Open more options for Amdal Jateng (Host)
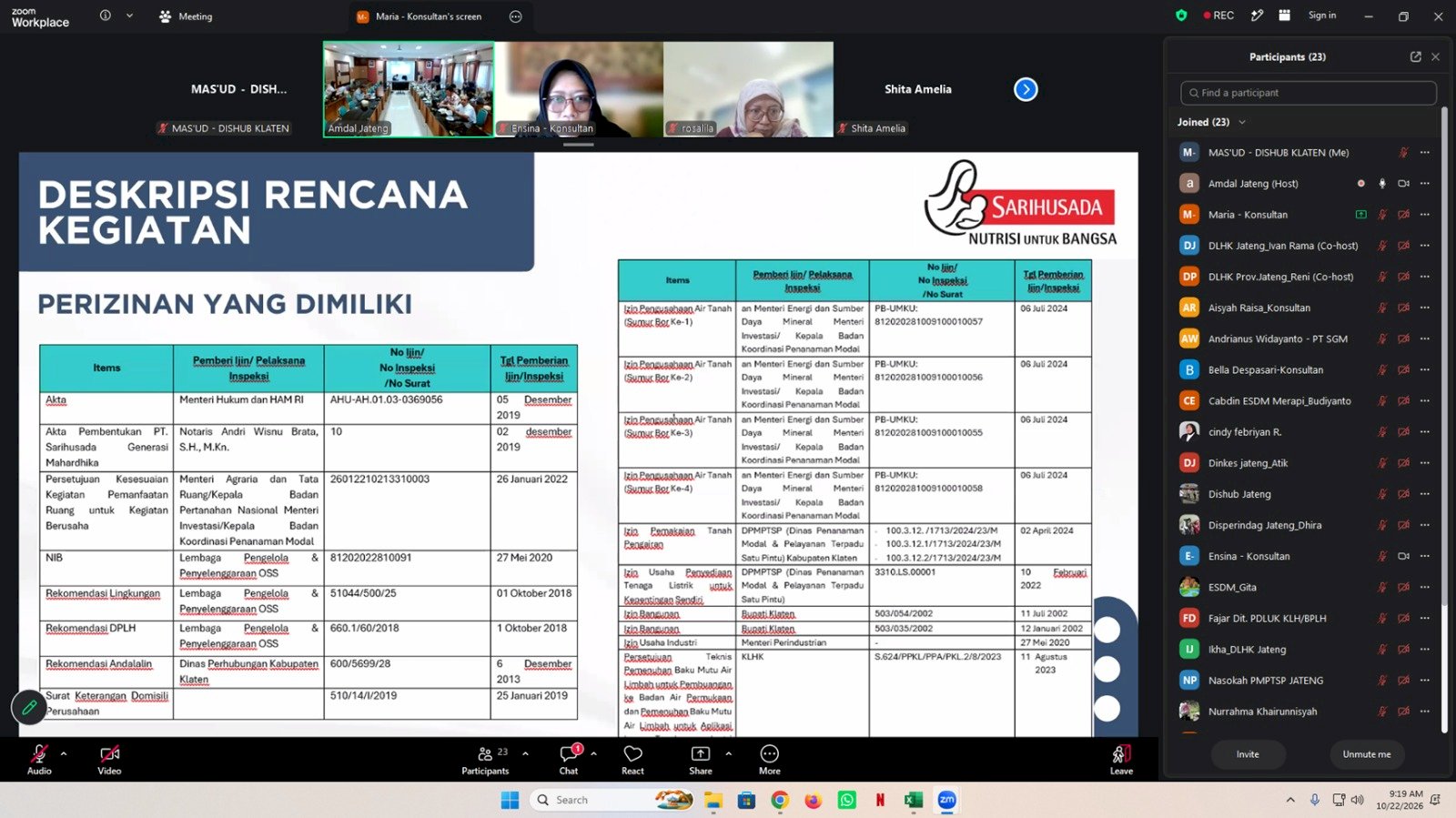Viewport: 1456px width, 818px height. click(x=1425, y=184)
